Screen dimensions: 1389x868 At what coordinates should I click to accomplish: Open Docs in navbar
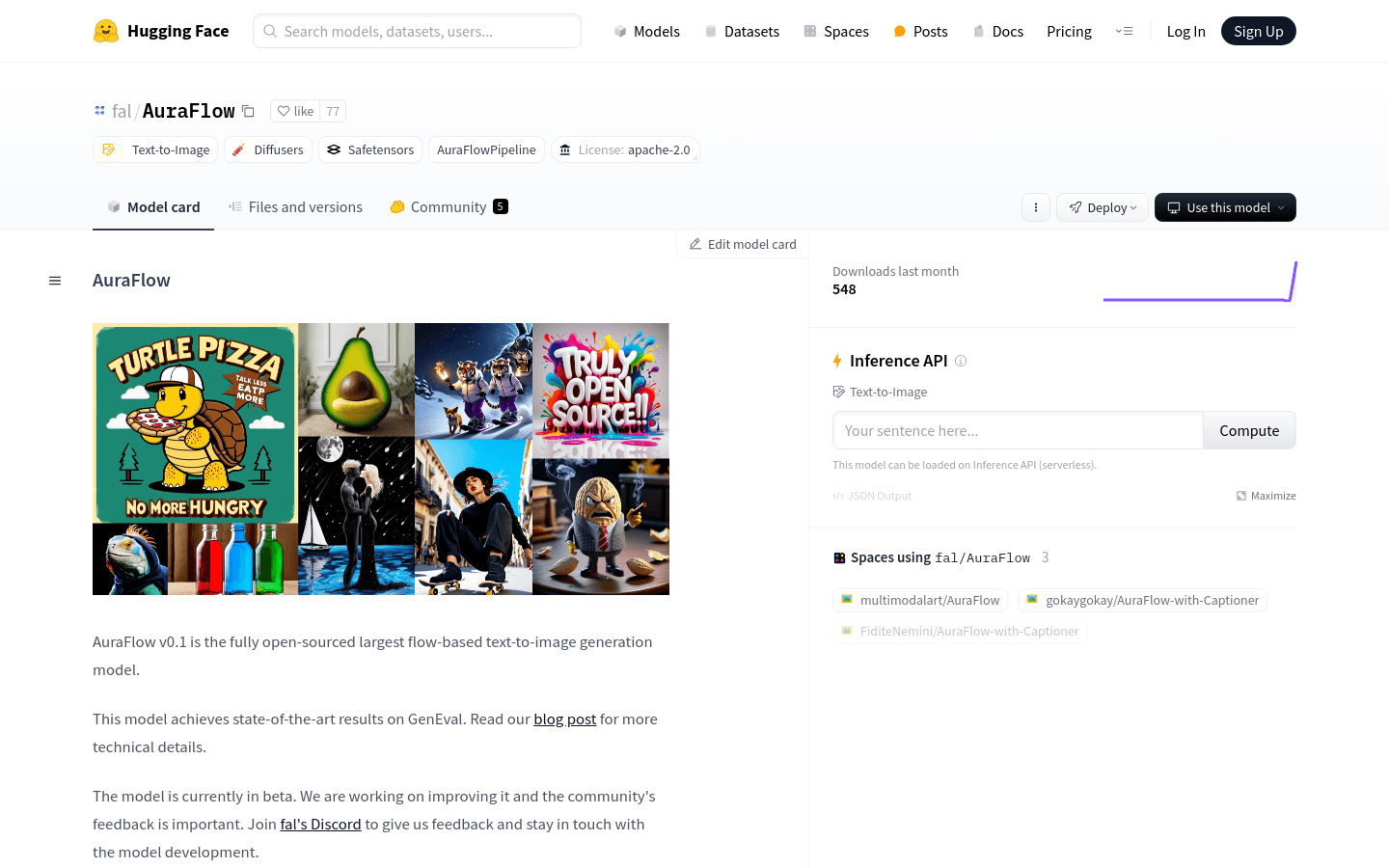997,31
